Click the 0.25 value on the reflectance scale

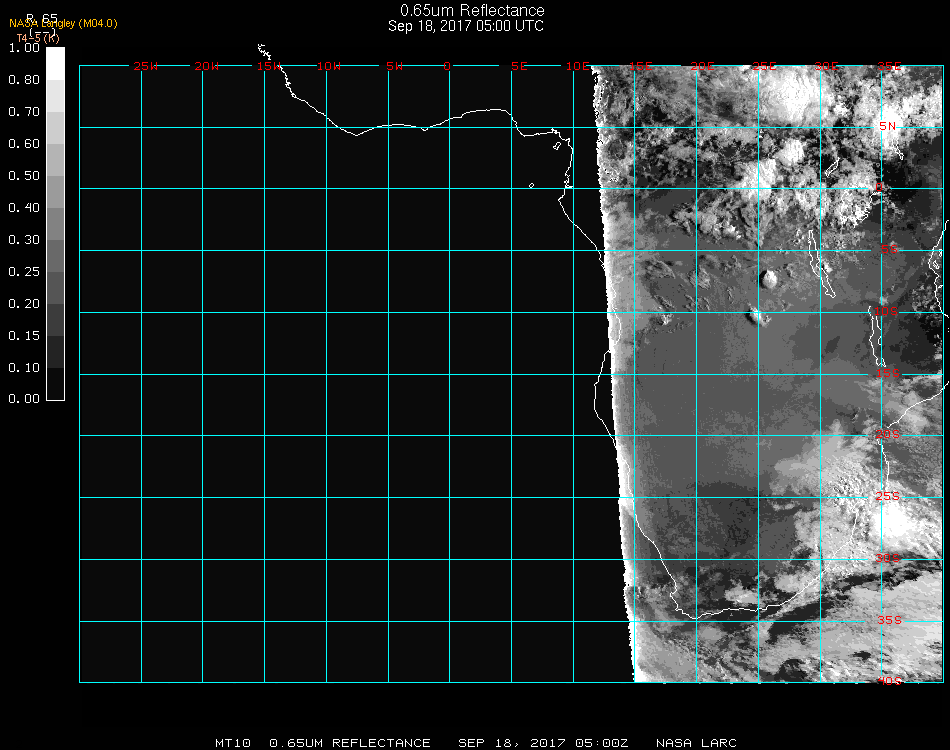24,272
